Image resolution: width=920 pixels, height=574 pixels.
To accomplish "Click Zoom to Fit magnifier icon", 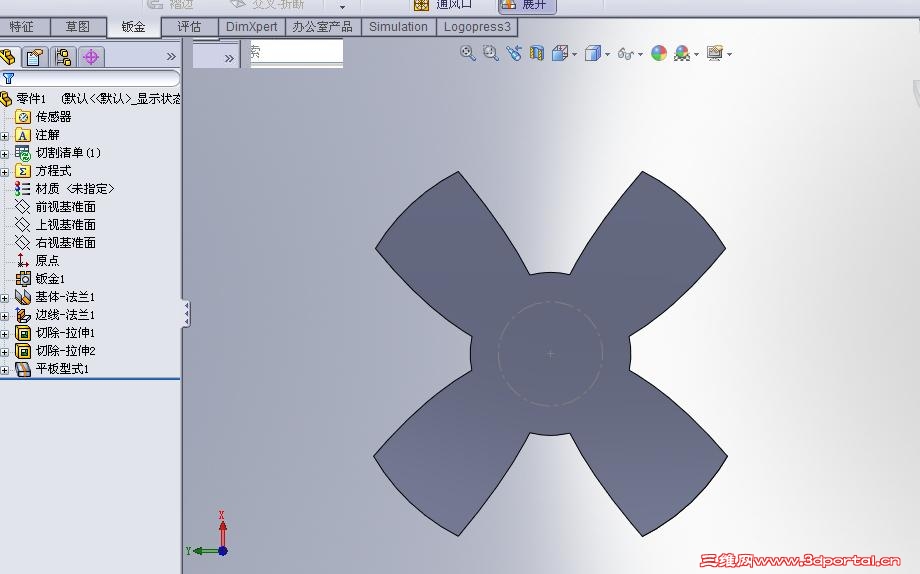I will pyautogui.click(x=468, y=53).
